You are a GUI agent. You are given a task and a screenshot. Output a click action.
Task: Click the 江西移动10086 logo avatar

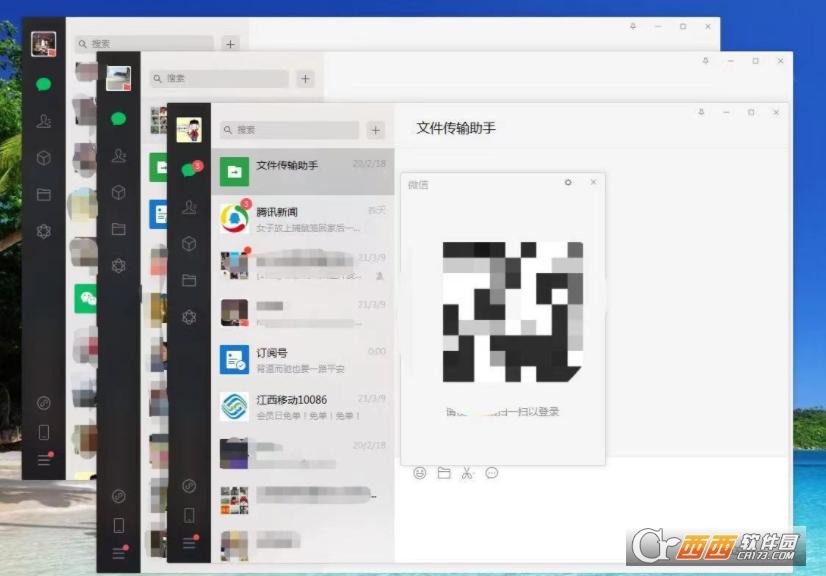click(x=234, y=406)
